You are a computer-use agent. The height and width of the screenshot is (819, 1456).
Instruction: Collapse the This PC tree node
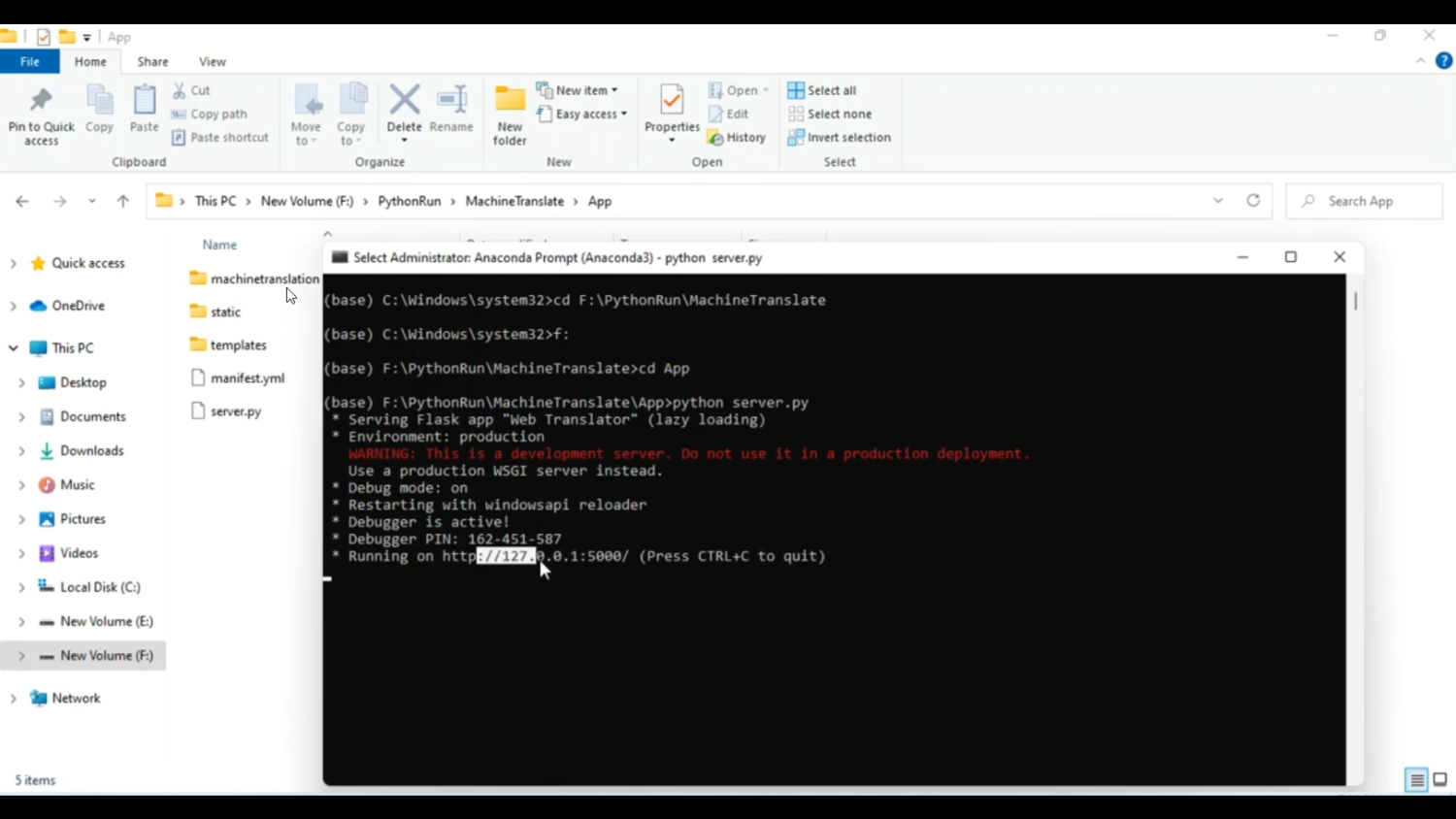pos(13,347)
